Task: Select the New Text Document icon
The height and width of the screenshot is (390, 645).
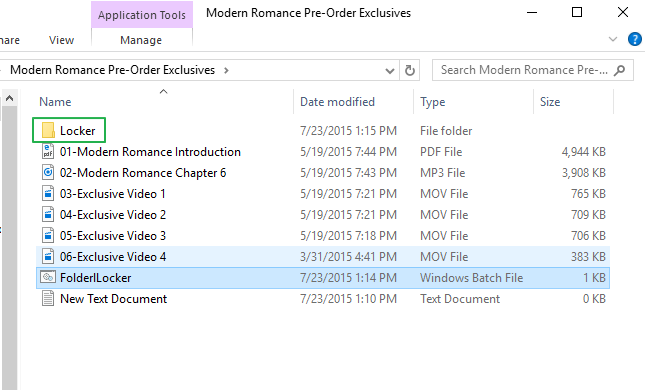Action: coord(48,298)
